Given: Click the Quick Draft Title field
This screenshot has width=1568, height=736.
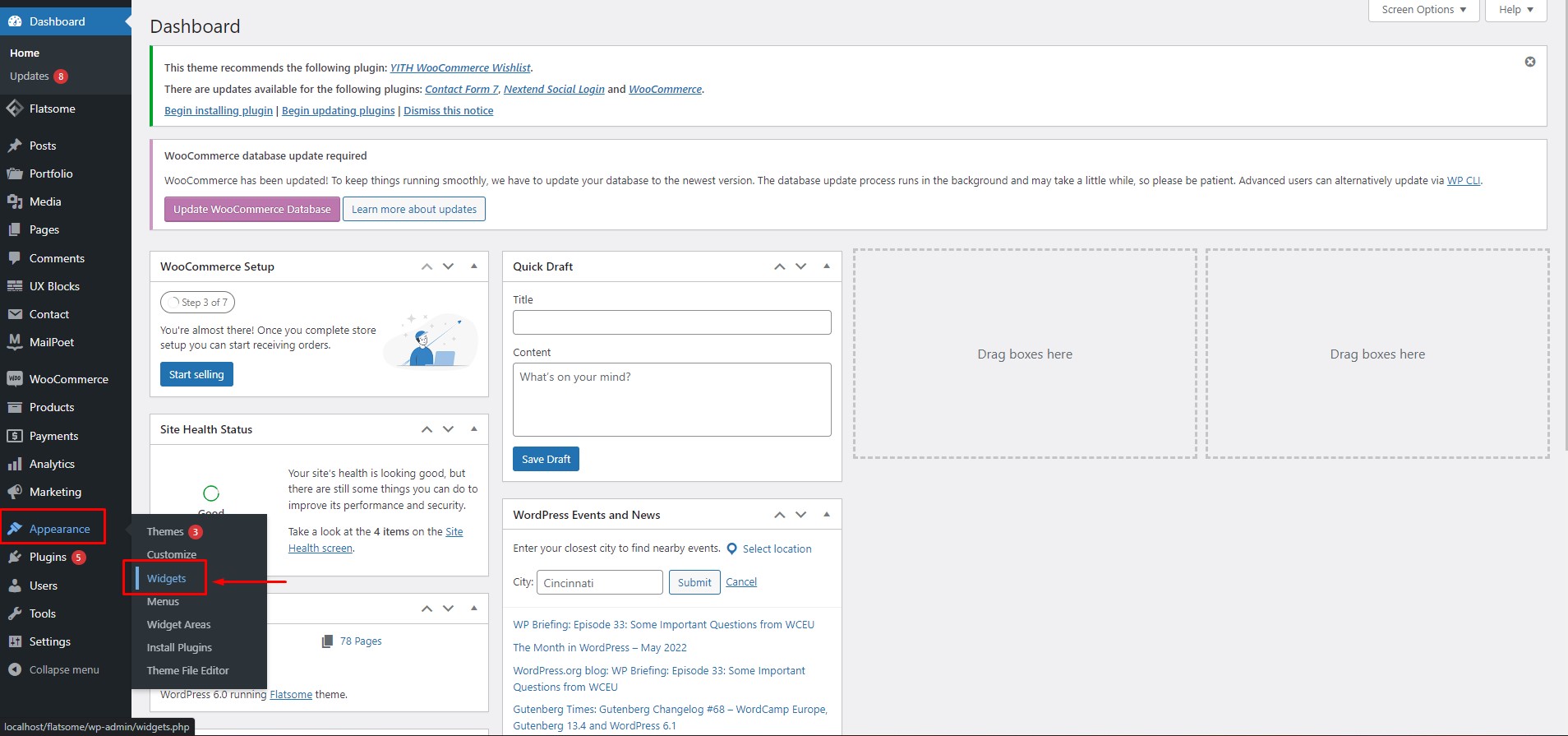Looking at the screenshot, I should [x=672, y=322].
